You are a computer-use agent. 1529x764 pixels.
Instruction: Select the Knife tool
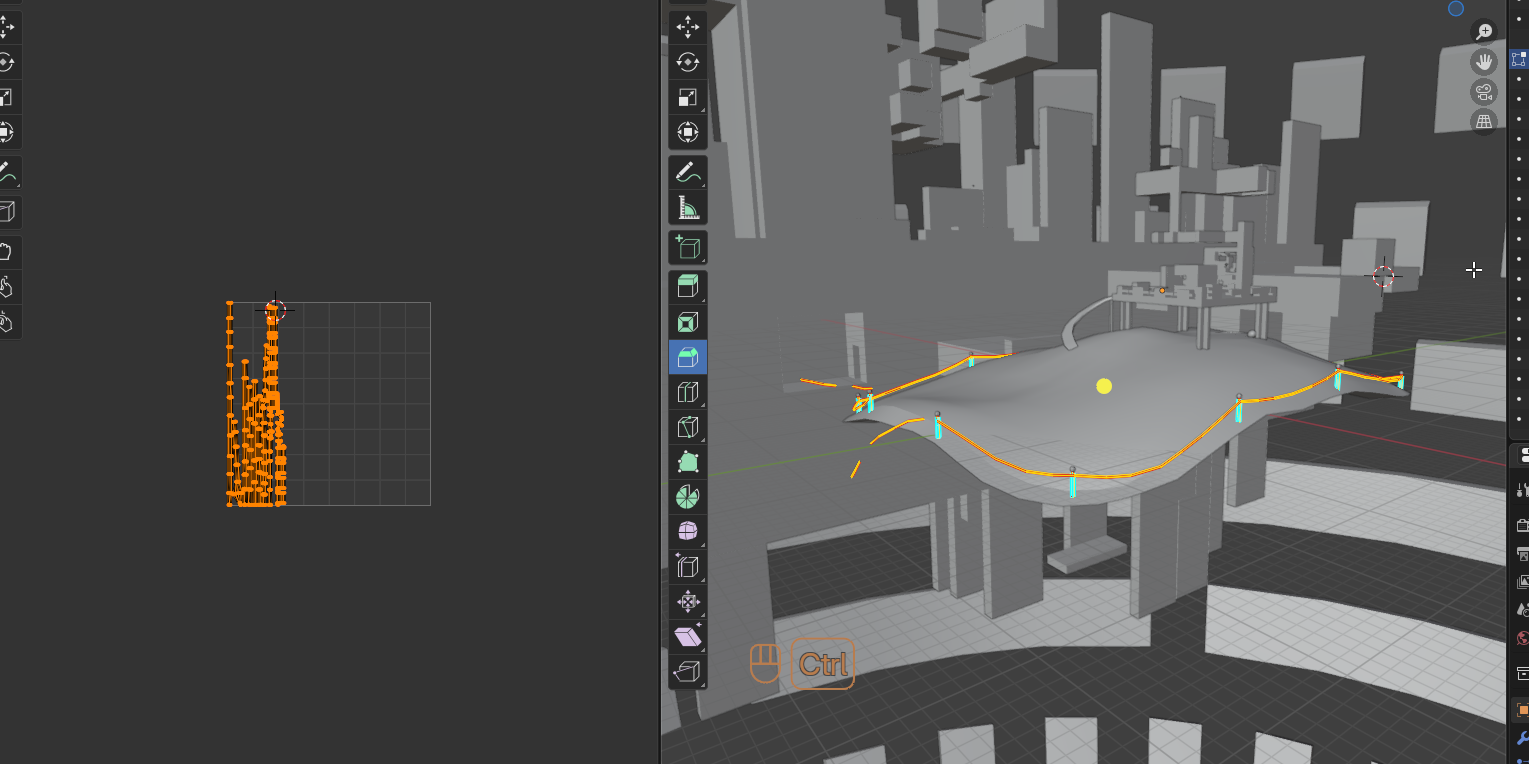(x=688, y=427)
